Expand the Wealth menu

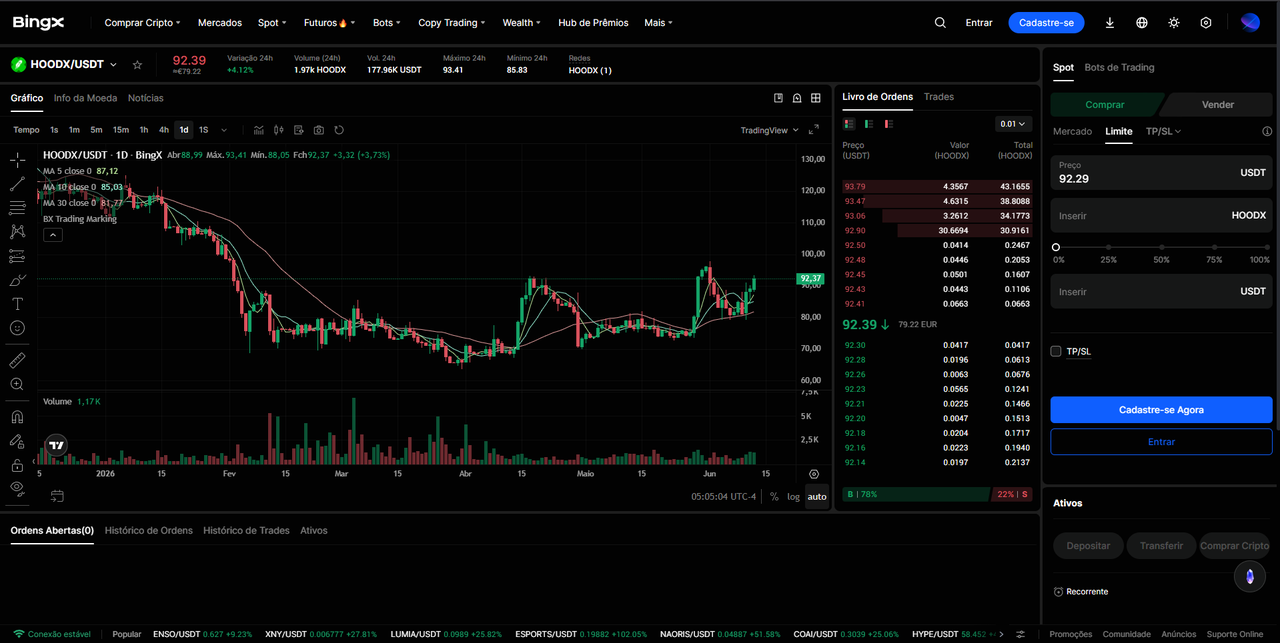pyautogui.click(x=521, y=22)
